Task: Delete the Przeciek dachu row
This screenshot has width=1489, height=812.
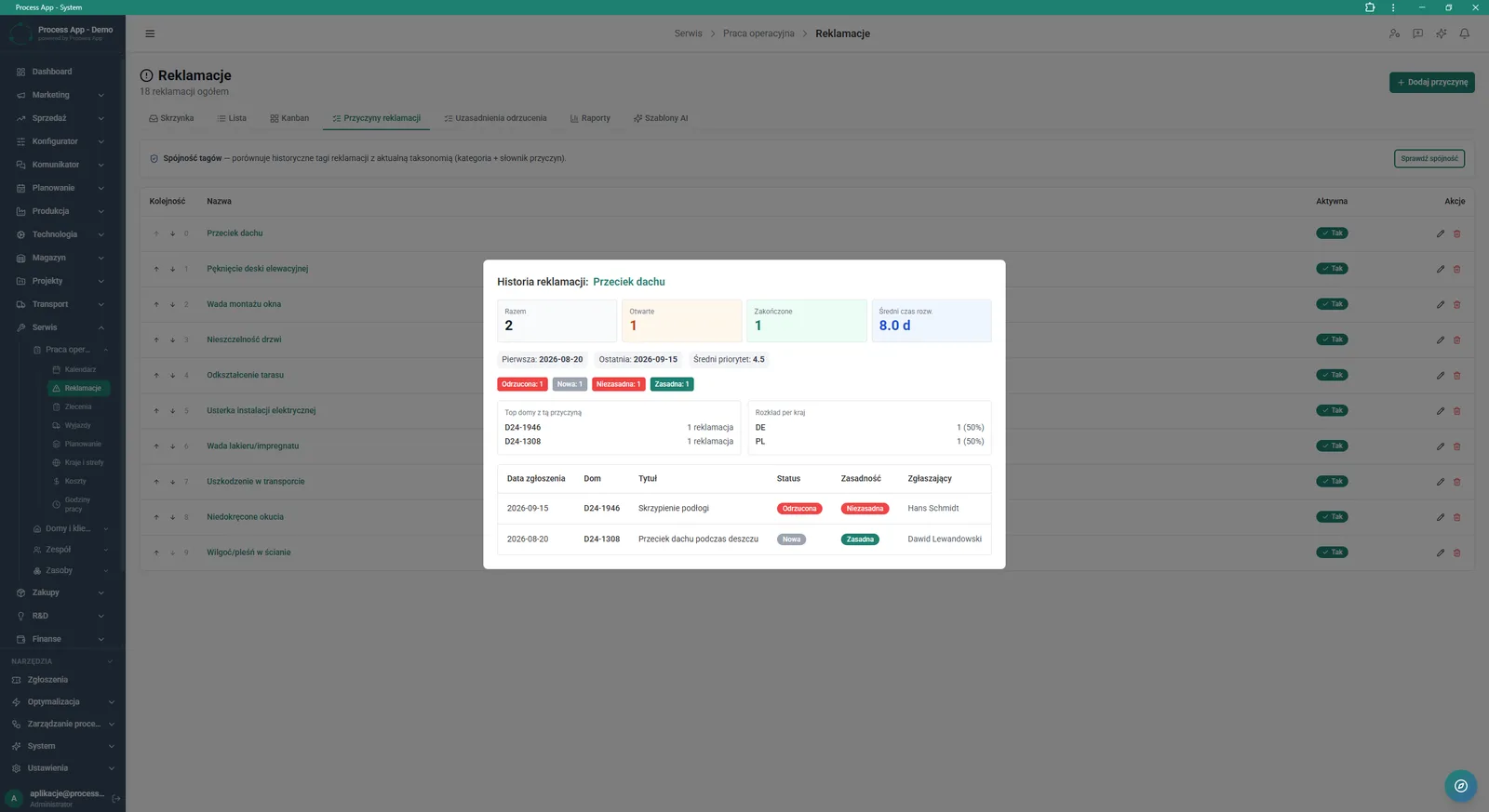Action: (x=1457, y=233)
